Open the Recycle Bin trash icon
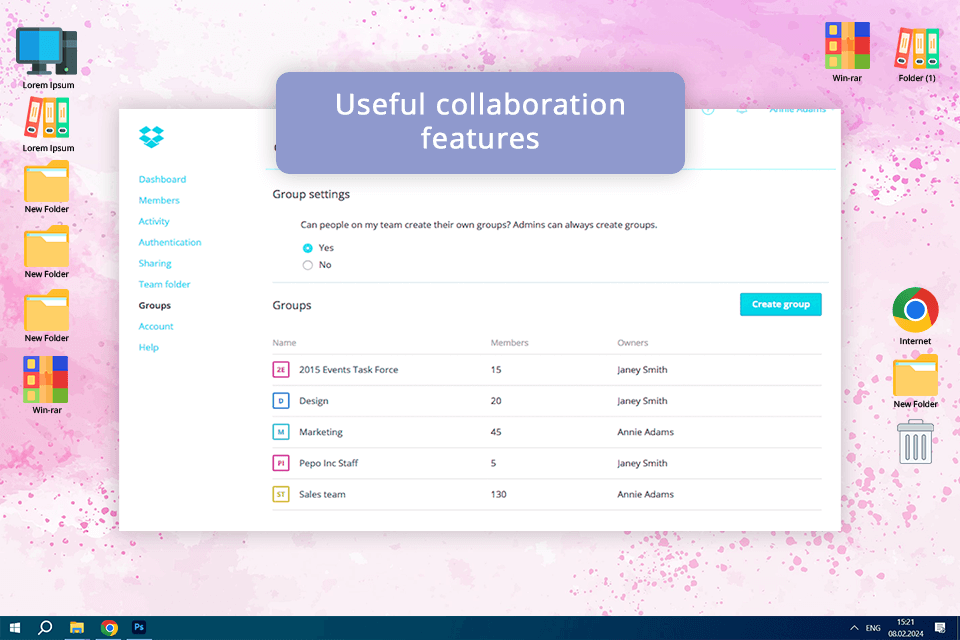Image resolution: width=960 pixels, height=640 pixels. pyautogui.click(x=915, y=442)
